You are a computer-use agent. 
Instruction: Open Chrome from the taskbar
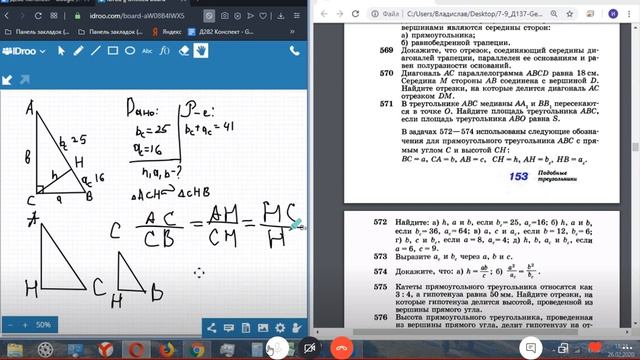pos(198,350)
